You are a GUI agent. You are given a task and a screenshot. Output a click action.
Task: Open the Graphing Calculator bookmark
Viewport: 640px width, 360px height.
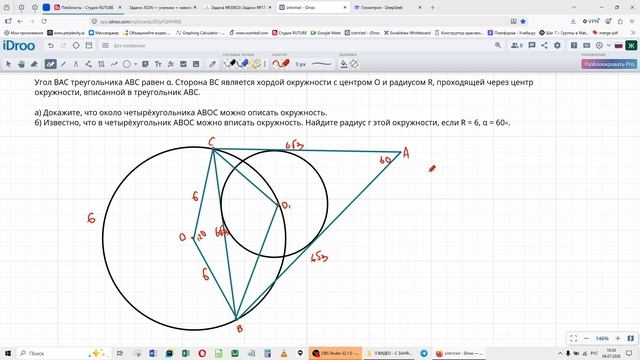click(x=200, y=33)
